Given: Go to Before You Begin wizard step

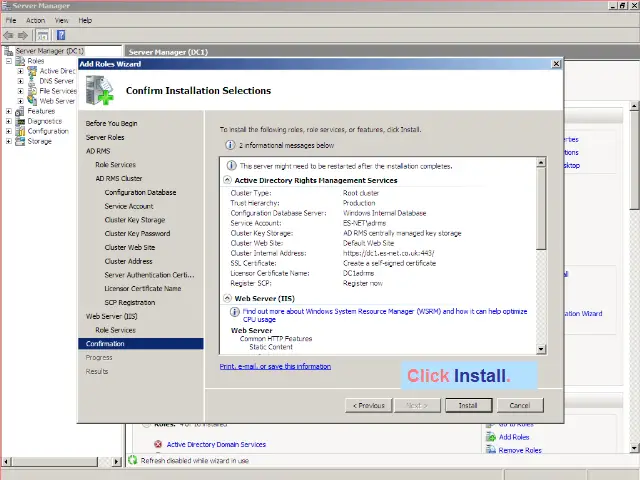Looking at the screenshot, I should pyautogui.click(x=111, y=123).
